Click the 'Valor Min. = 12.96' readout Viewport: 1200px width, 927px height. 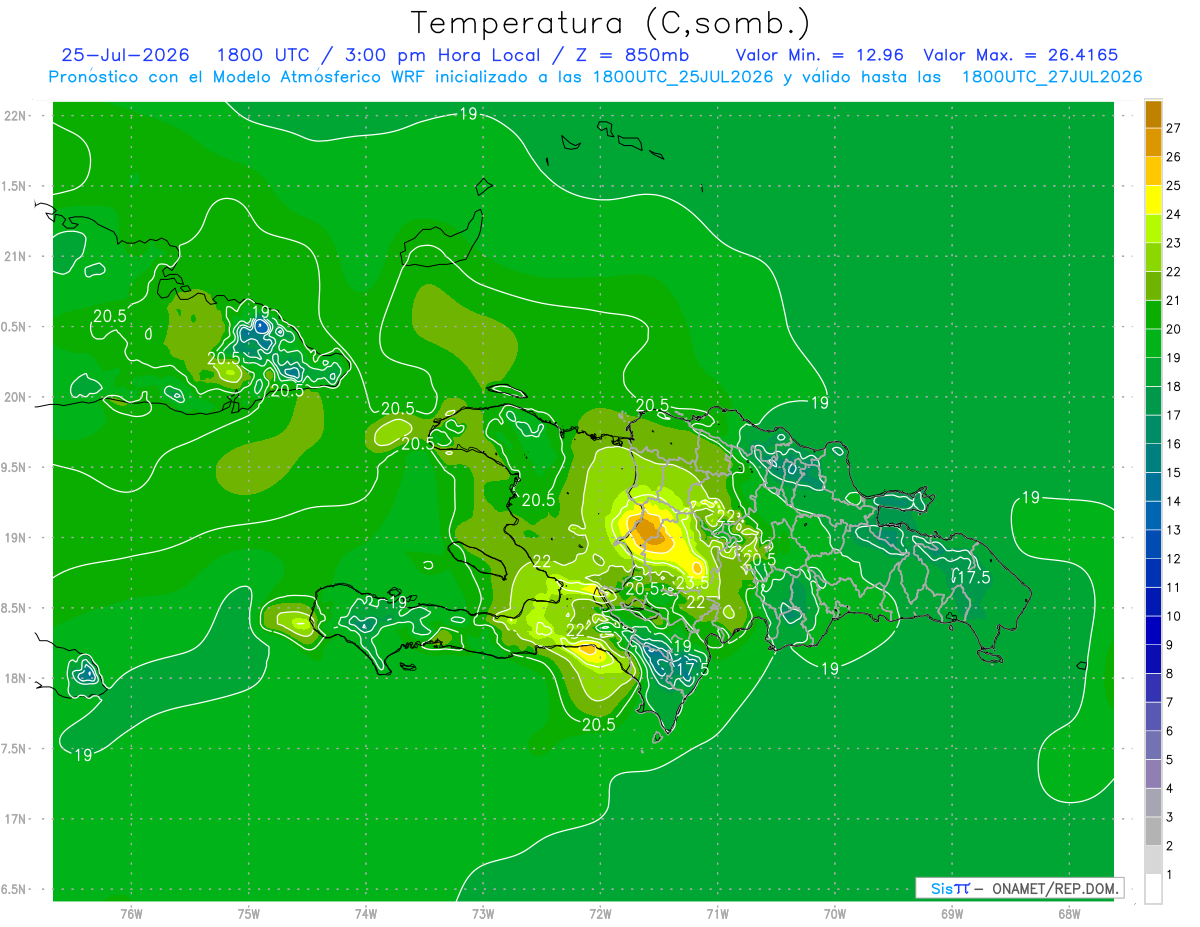[821, 55]
